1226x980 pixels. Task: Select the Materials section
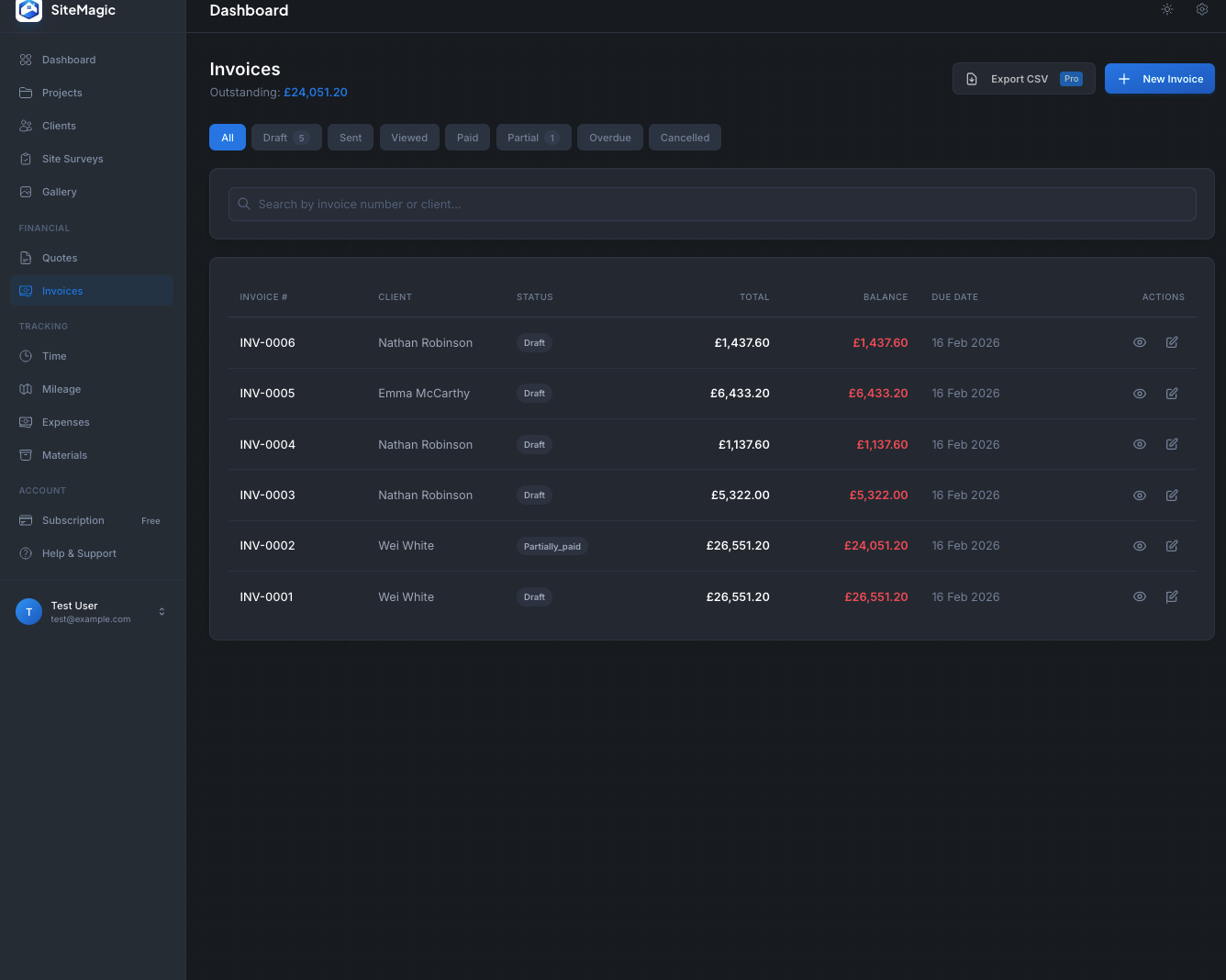pyautogui.click(x=64, y=455)
